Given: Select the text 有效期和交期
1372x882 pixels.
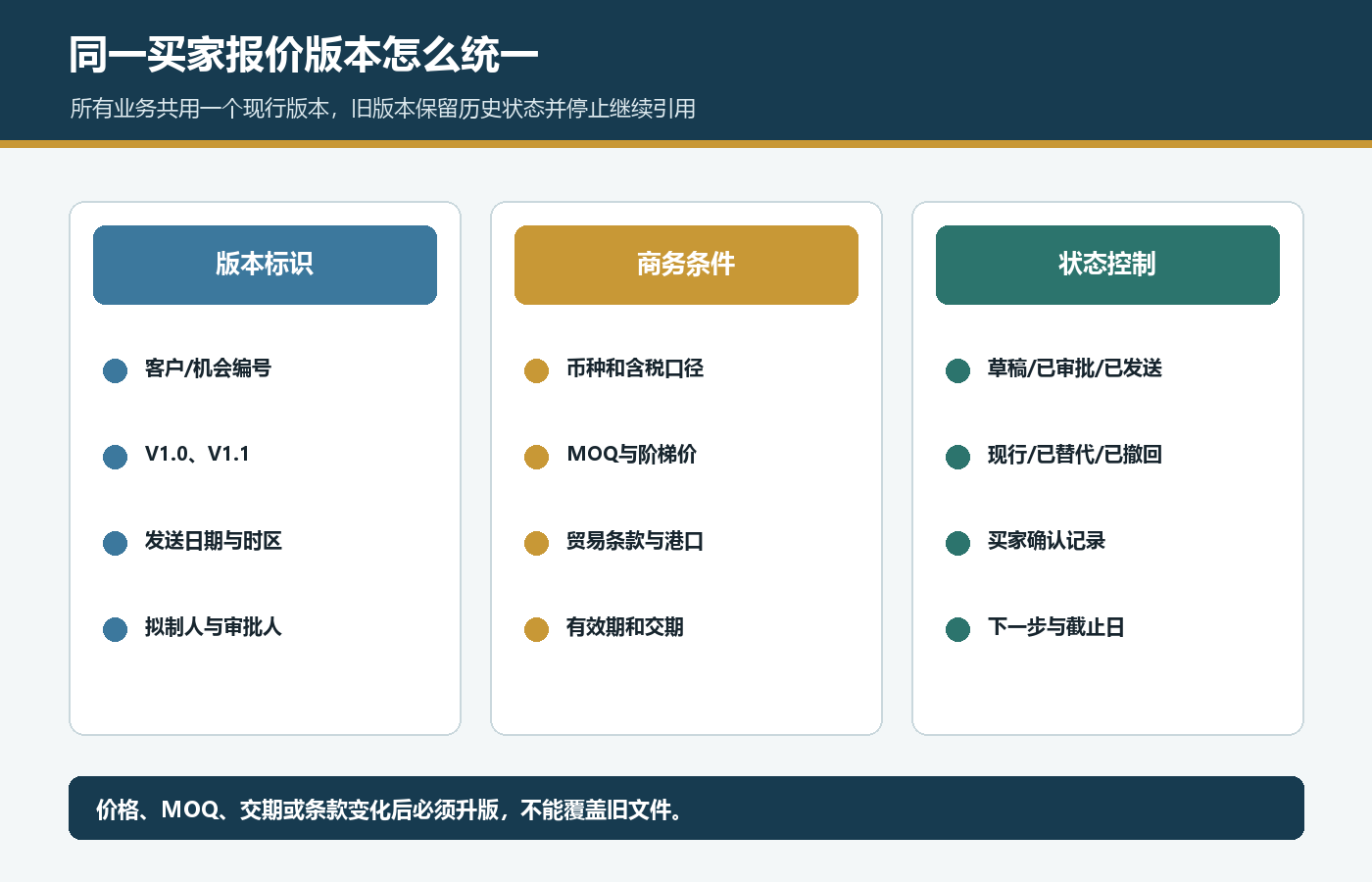Looking at the screenshot, I should pos(624,627).
